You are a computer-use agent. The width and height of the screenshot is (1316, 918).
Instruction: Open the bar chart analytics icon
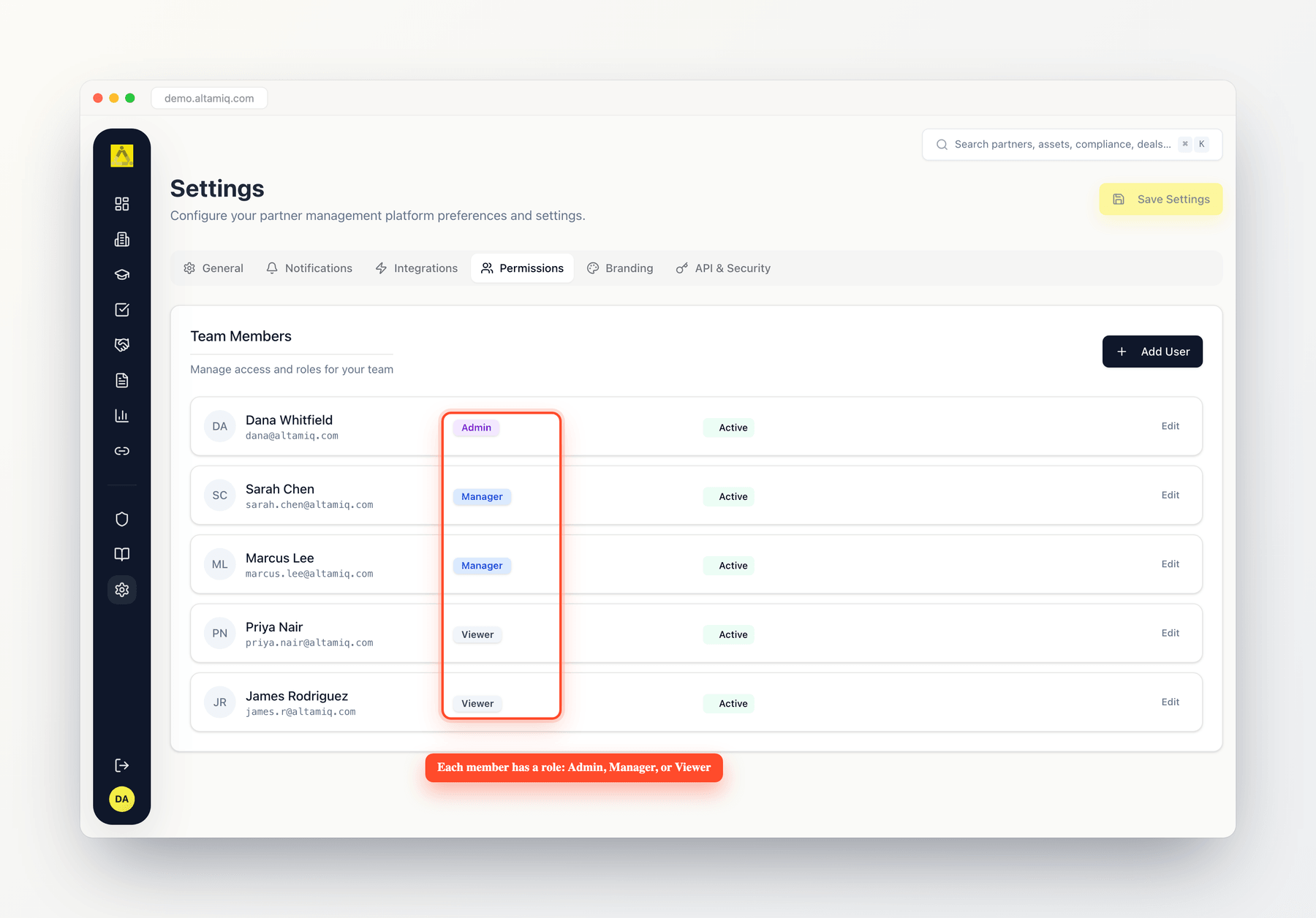click(x=122, y=416)
